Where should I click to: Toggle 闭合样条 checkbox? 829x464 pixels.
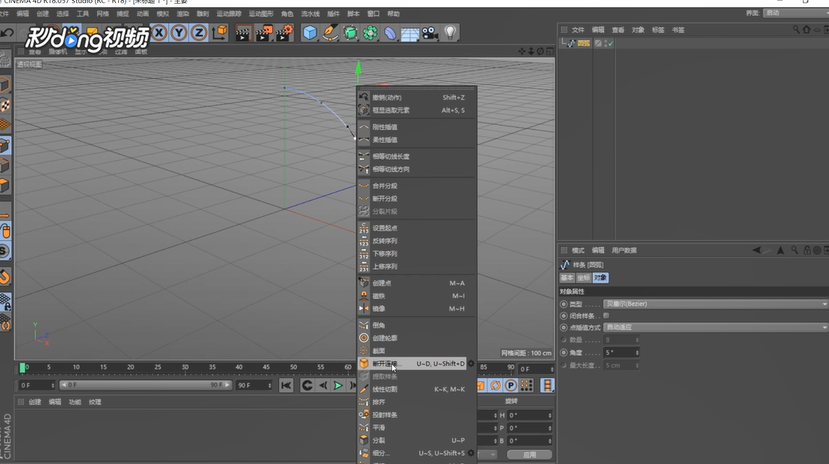pyautogui.click(x=606, y=315)
